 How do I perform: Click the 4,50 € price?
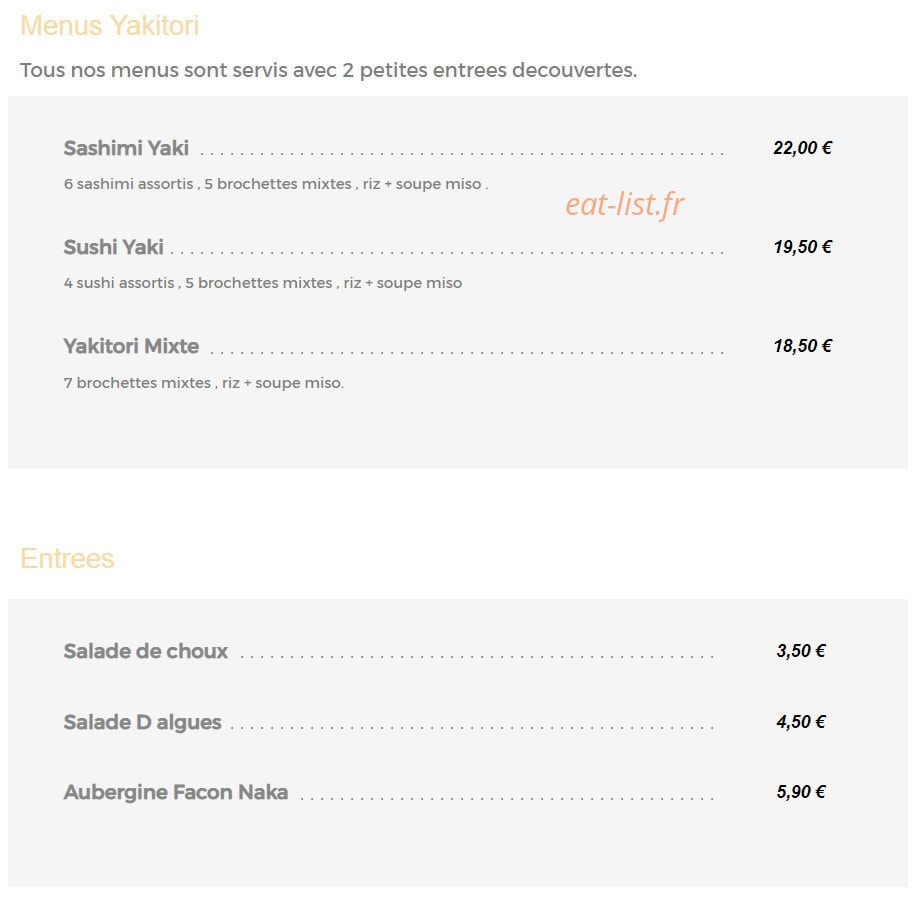coord(801,721)
